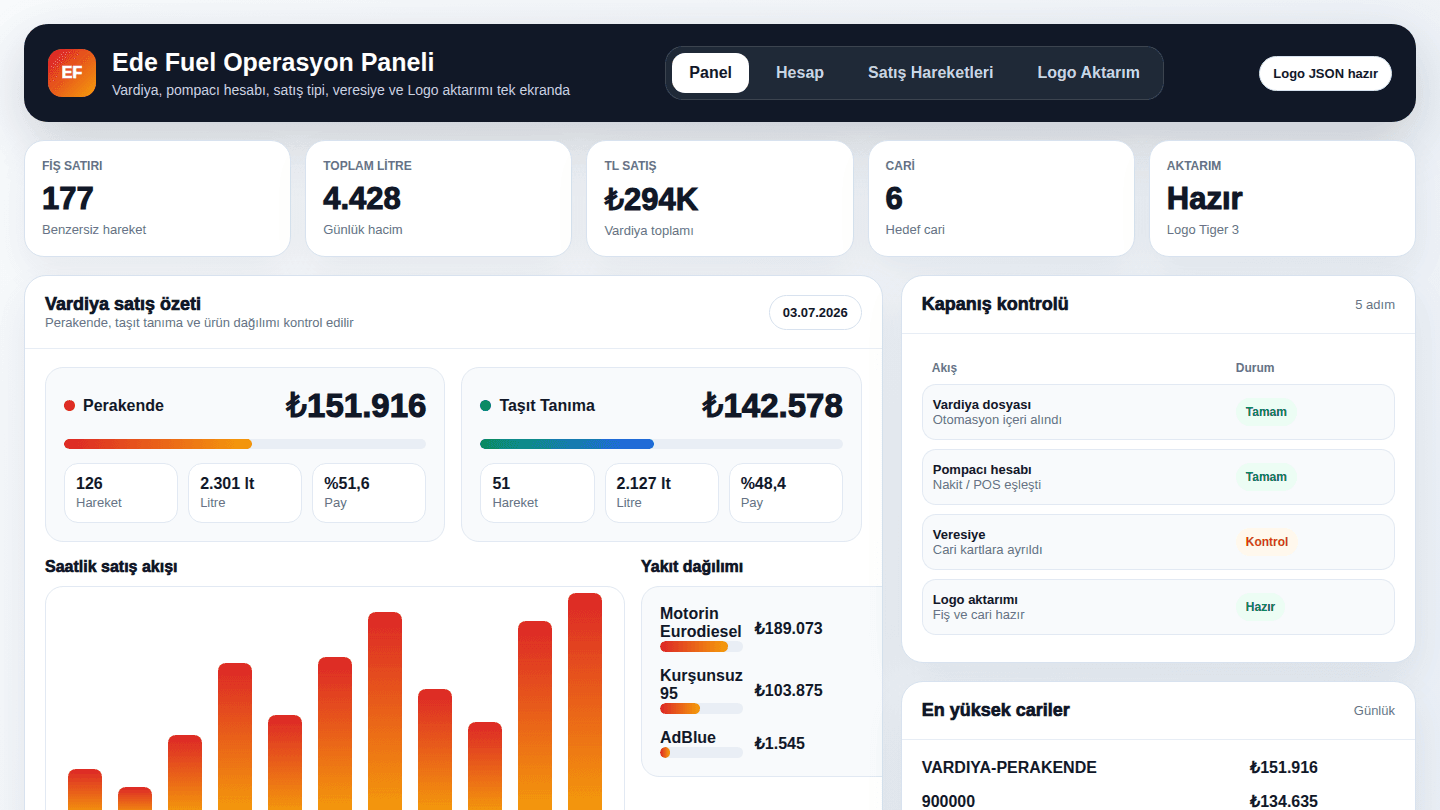
Task: Click the Motorin Eurodiesel distribution bar
Action: [701, 647]
